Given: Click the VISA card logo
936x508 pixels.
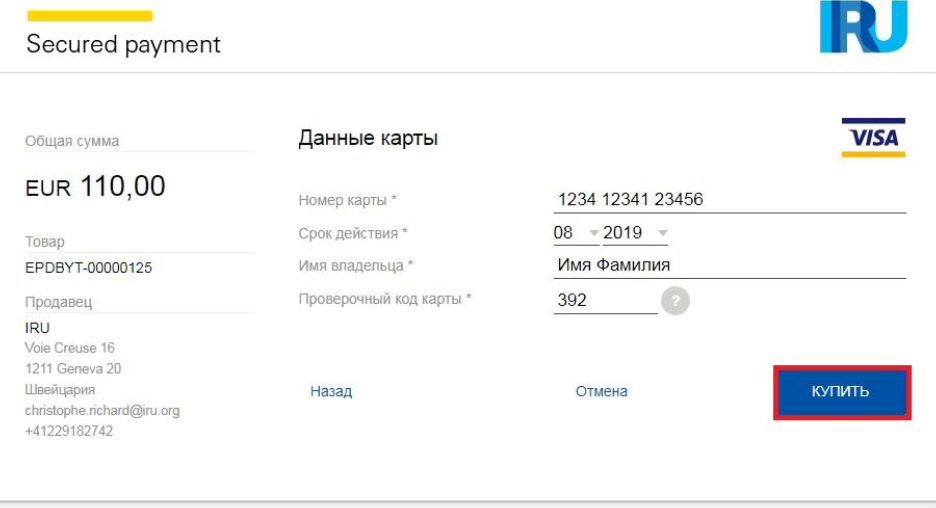Looking at the screenshot, I should point(873,137).
